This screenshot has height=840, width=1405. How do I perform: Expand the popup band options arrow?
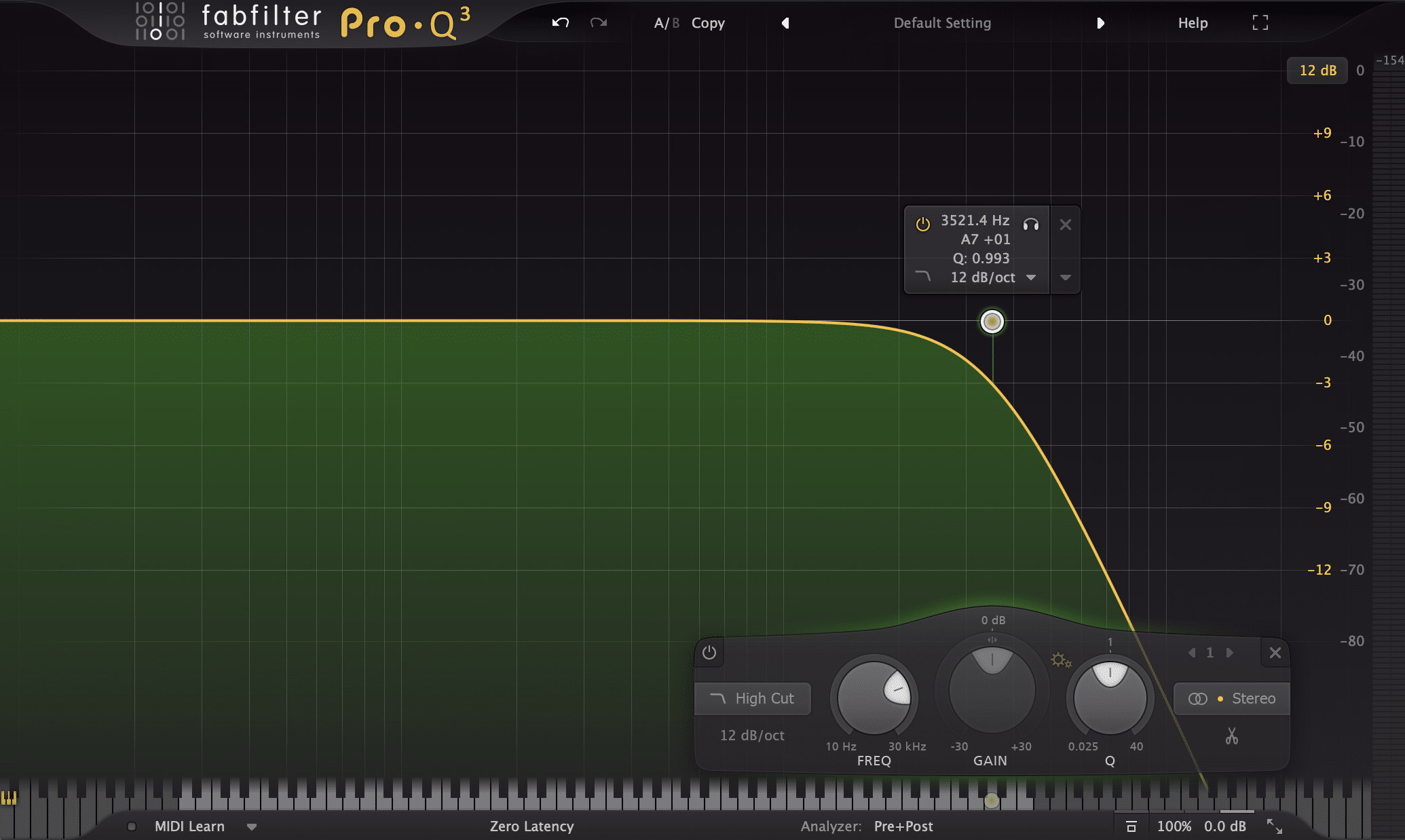pyautogui.click(x=1066, y=278)
